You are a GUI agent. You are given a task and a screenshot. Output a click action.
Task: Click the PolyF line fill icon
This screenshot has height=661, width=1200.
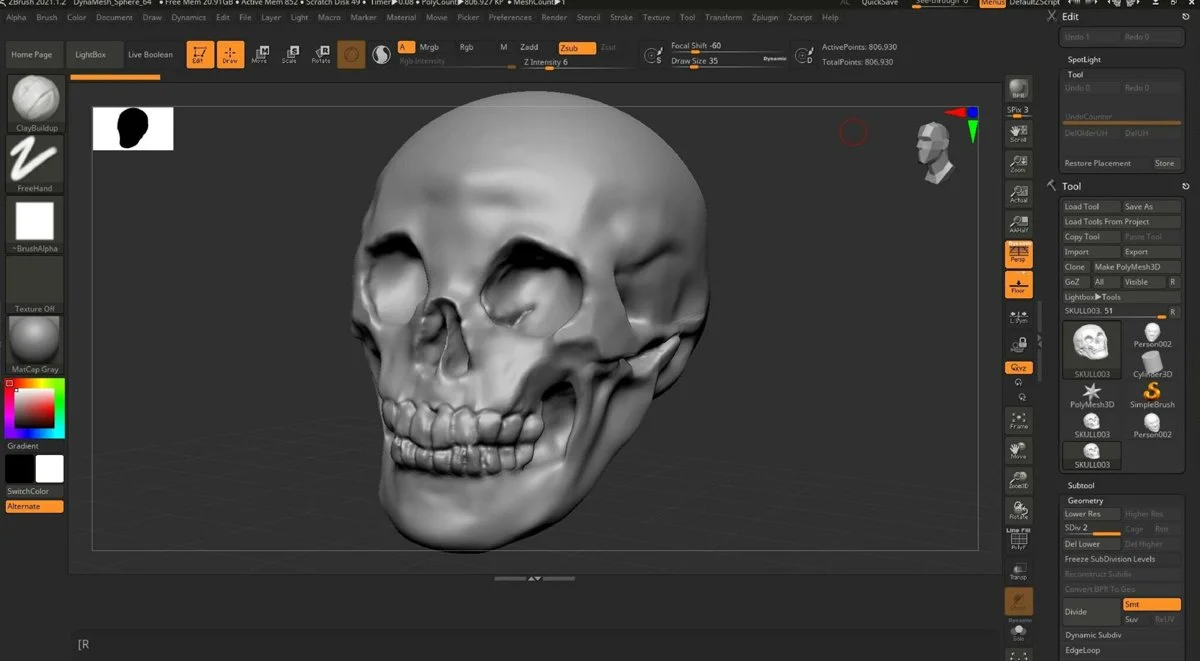click(x=1018, y=540)
